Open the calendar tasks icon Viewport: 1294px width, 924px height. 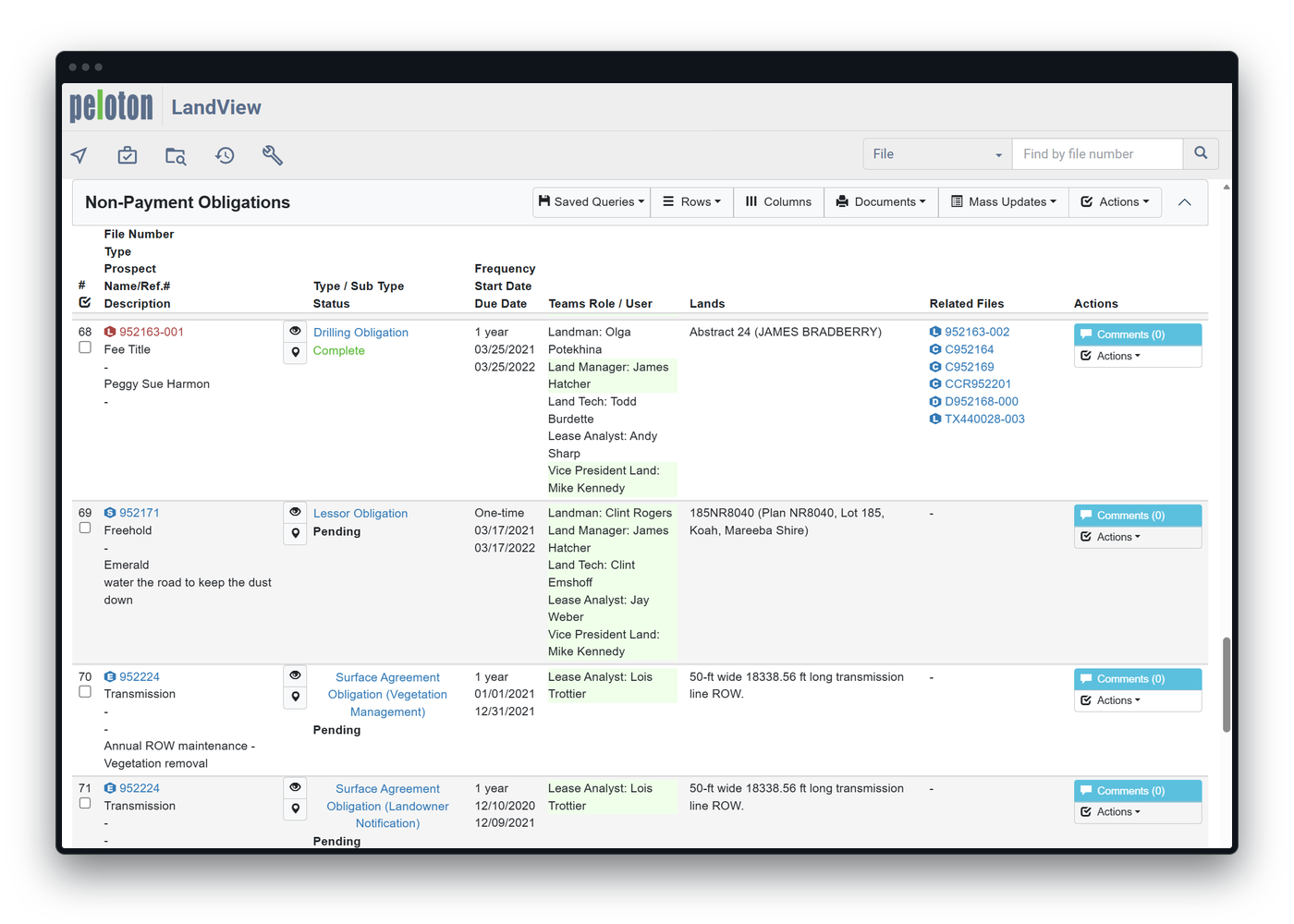128,155
